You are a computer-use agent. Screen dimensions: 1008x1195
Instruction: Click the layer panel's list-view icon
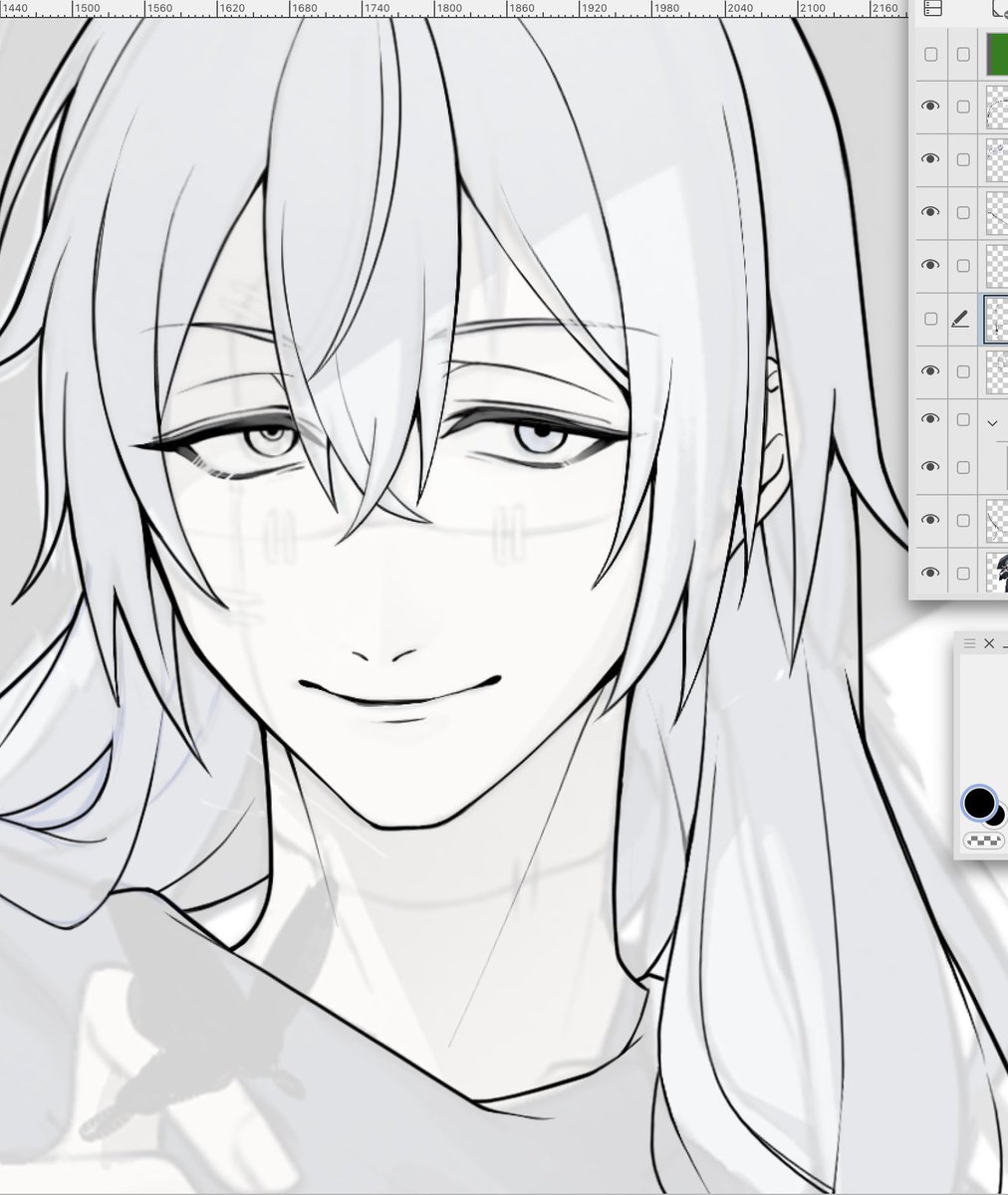(x=933, y=9)
